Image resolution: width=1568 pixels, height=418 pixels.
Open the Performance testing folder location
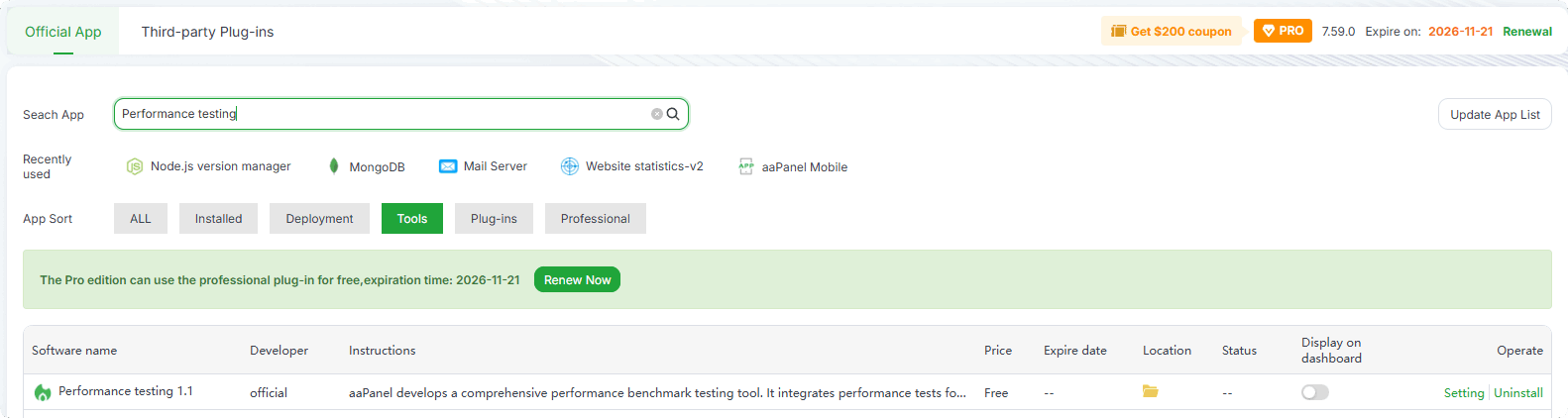pyautogui.click(x=1150, y=391)
